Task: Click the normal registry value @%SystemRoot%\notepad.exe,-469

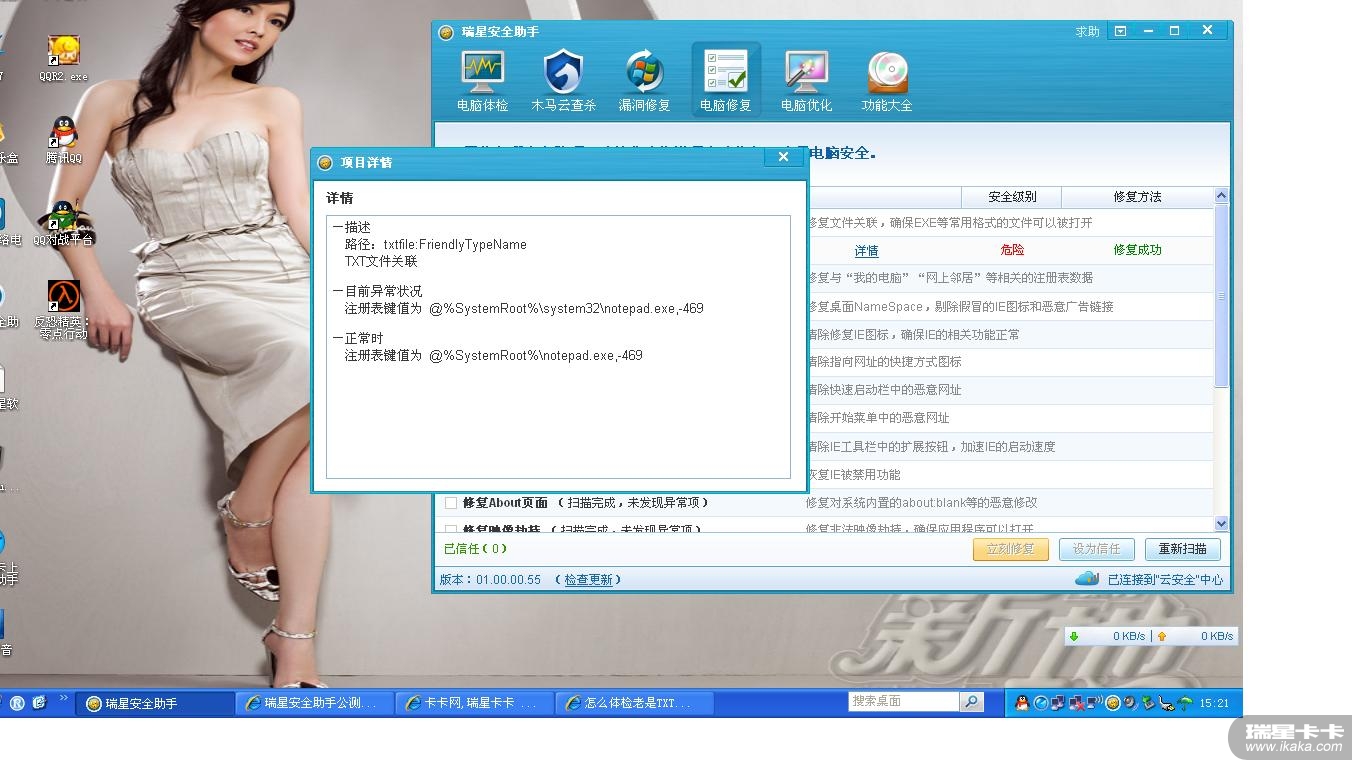Action: 536,356
